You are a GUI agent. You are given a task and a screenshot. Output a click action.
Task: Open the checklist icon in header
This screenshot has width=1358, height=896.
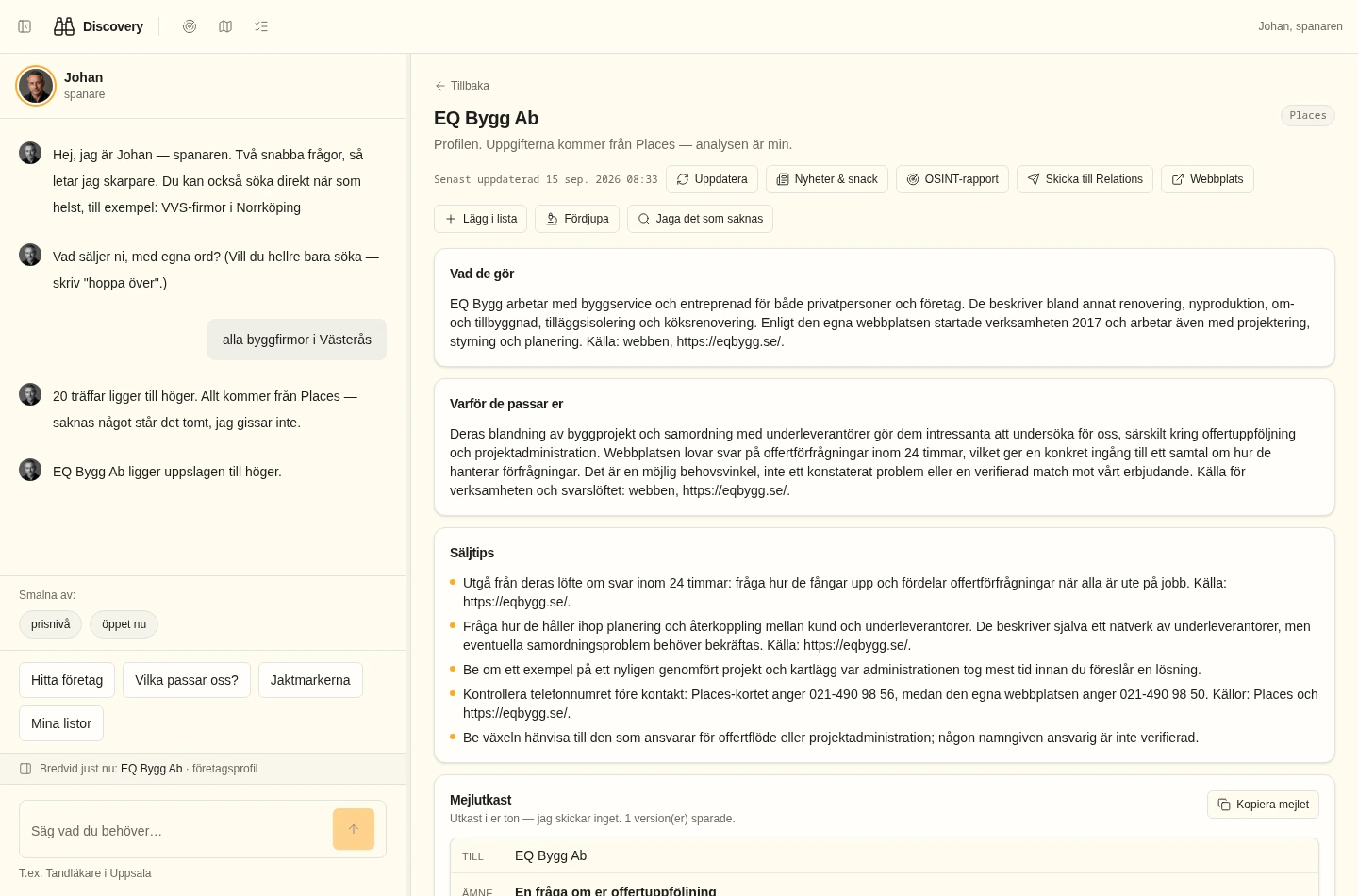click(x=261, y=26)
